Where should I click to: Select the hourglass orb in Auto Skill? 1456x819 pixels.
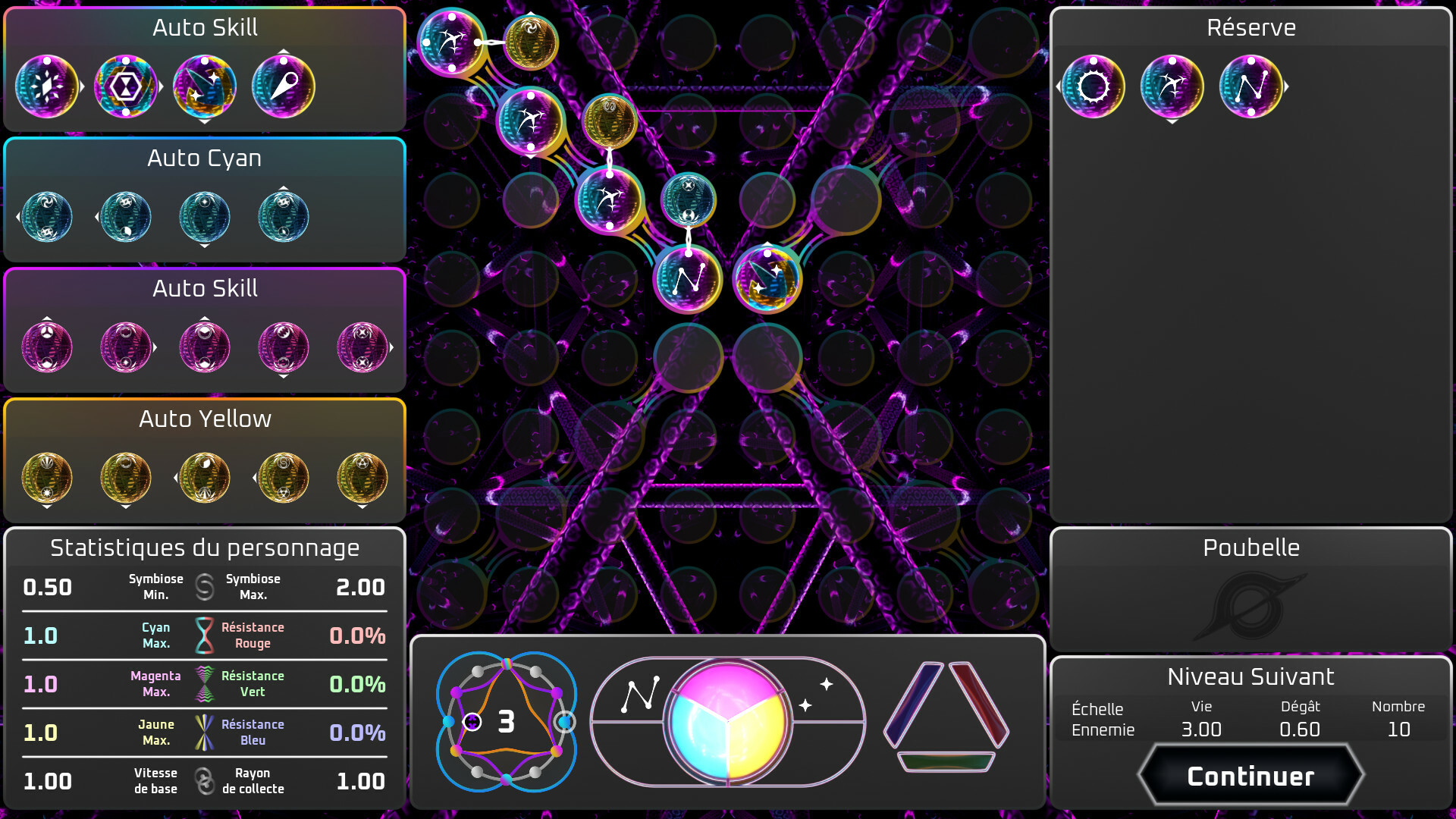click(126, 86)
